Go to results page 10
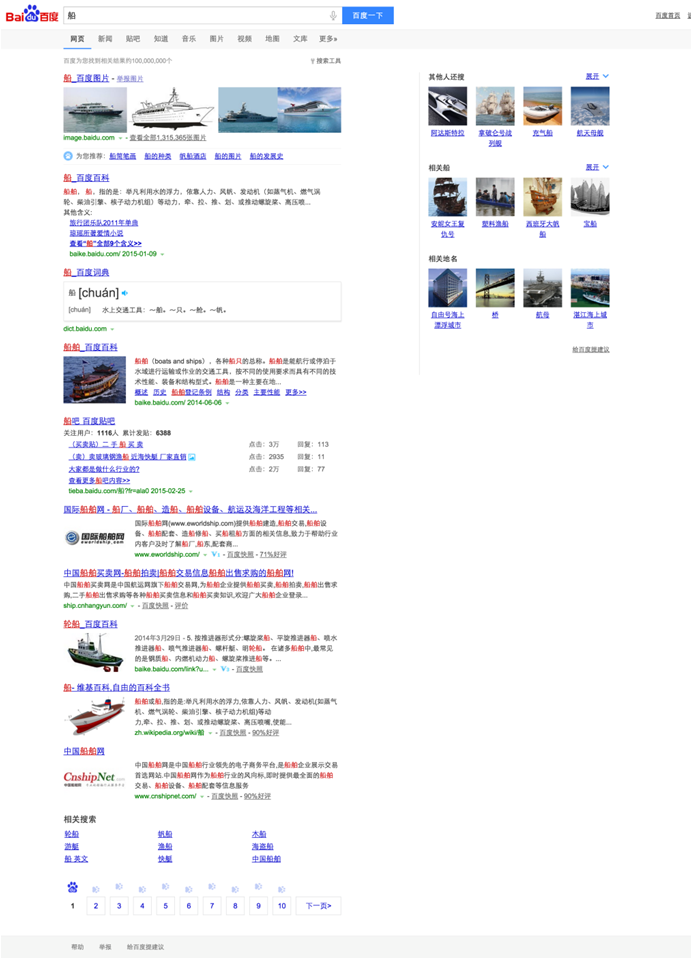 (x=282, y=906)
